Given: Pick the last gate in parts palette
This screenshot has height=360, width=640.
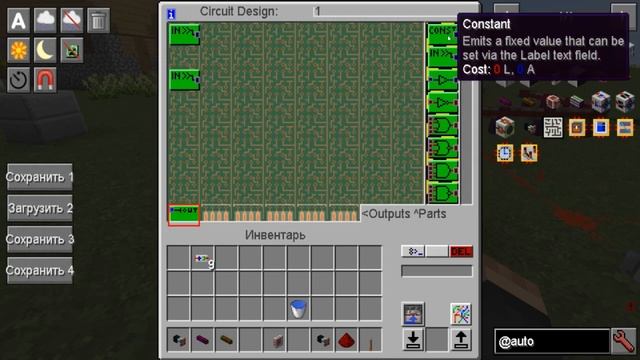Looking at the screenshot, I should pos(442,193).
